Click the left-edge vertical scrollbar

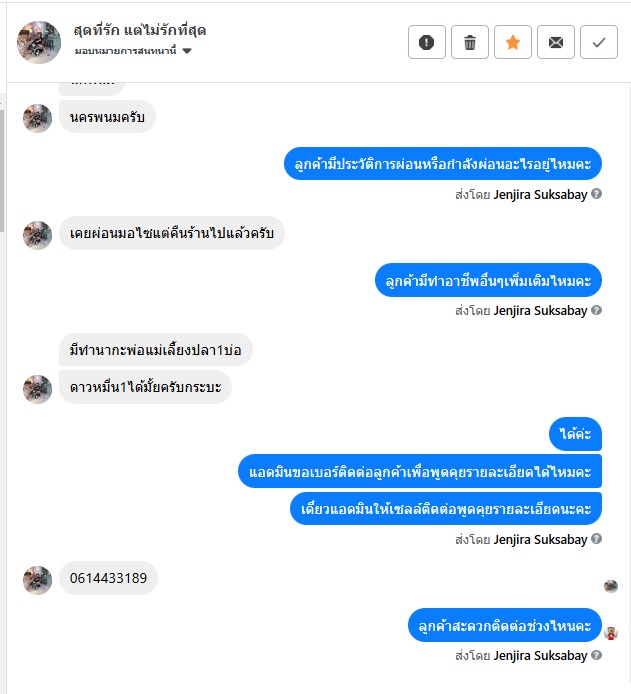pyautogui.click(x=2, y=170)
